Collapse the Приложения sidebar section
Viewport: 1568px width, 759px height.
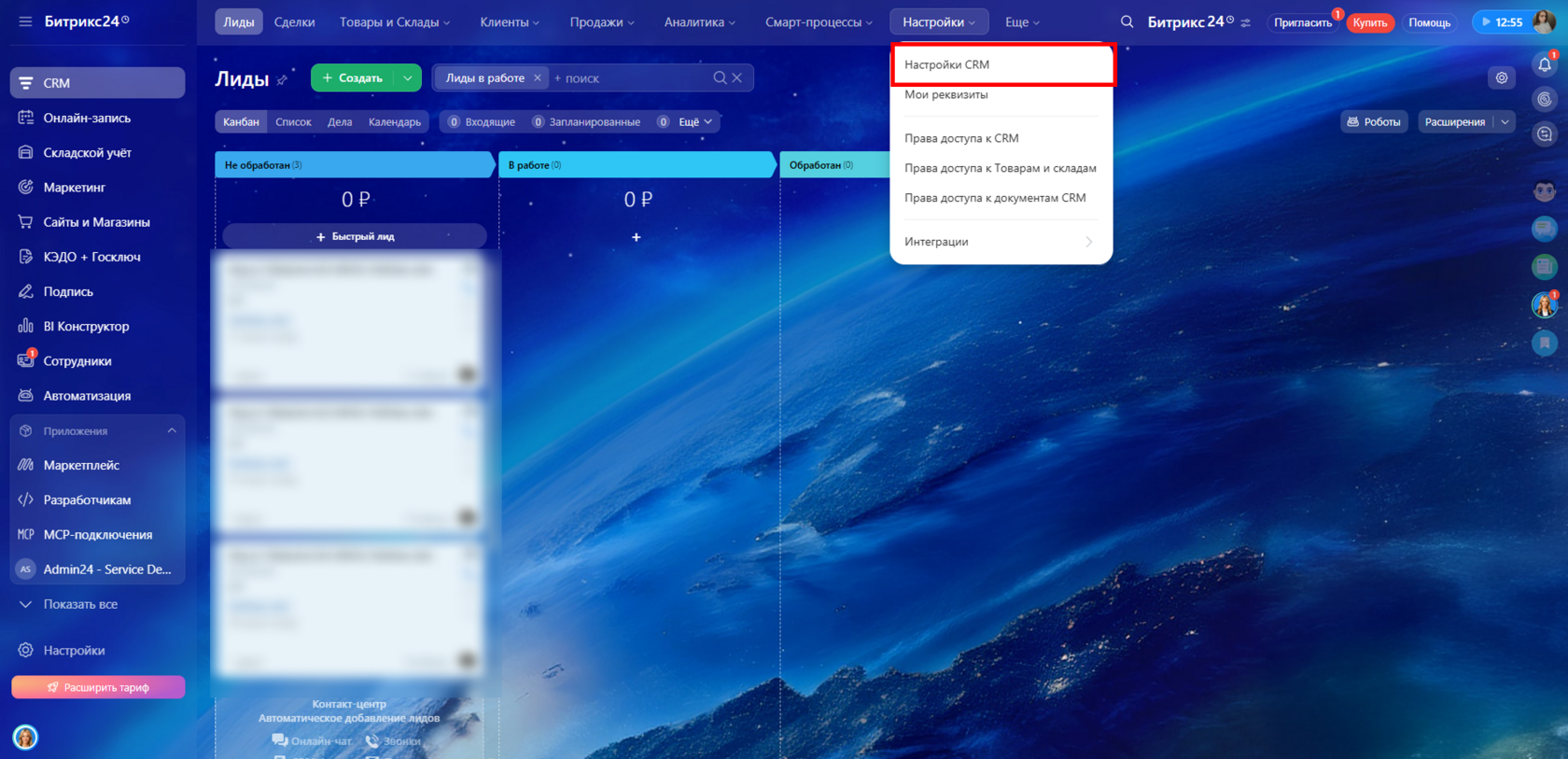click(172, 430)
